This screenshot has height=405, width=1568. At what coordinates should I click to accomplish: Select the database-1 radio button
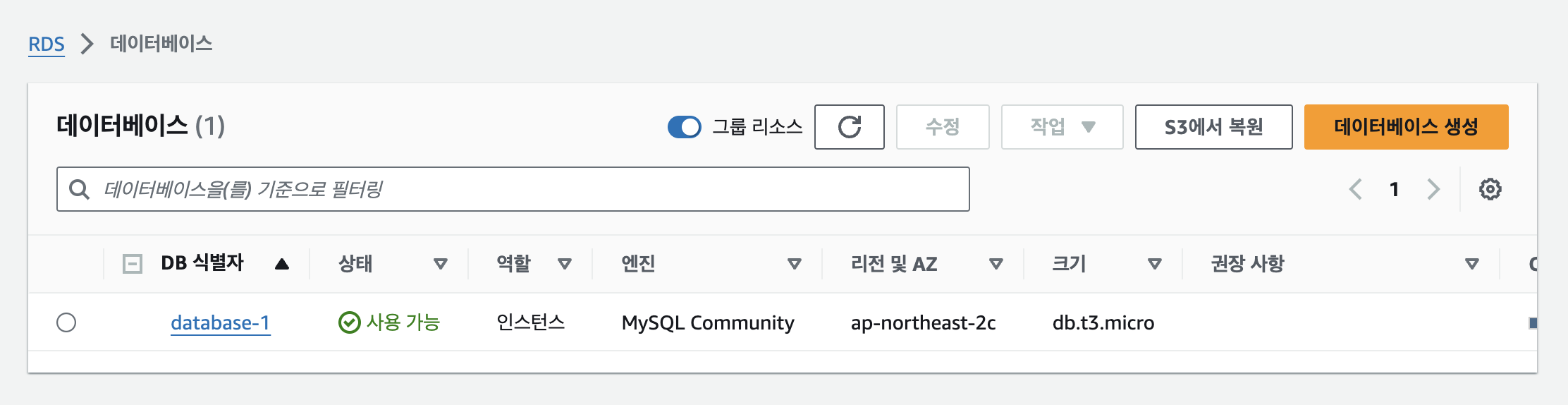click(x=66, y=322)
